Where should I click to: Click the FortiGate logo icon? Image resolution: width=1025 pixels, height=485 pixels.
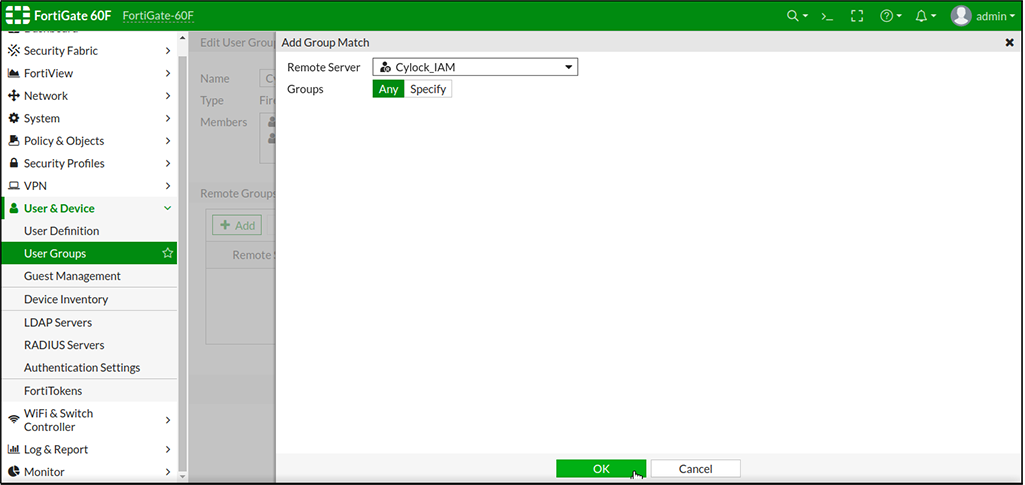click(19, 16)
